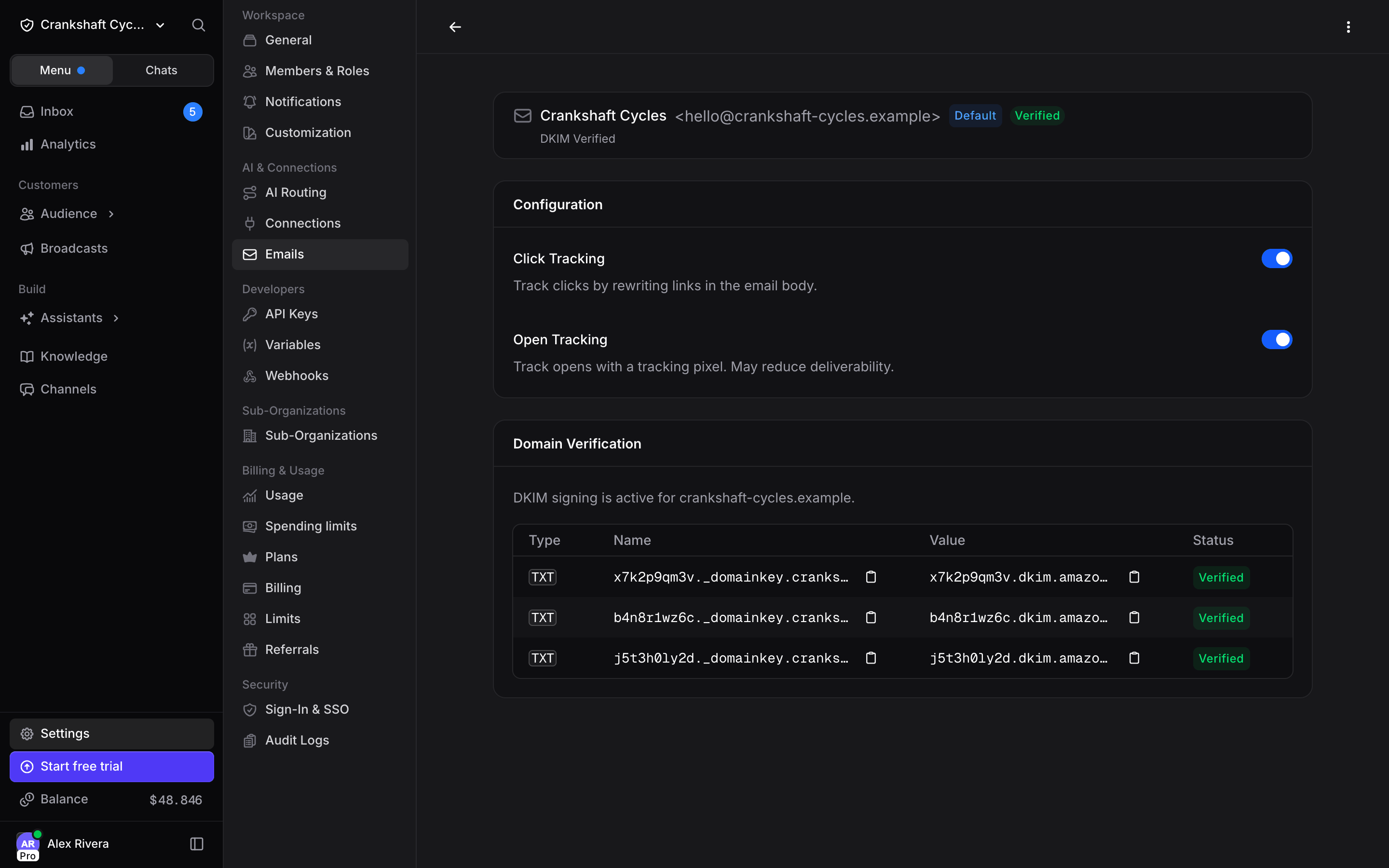This screenshot has width=1389, height=868.
Task: Click Alex Rivera avatar
Action: (27, 844)
